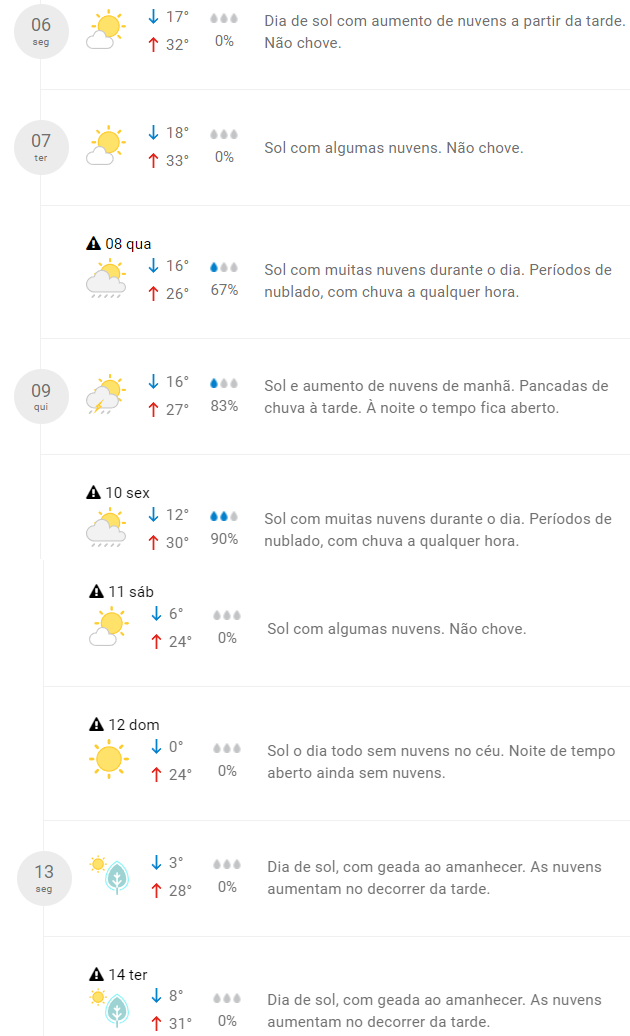Click the rain drops icon above 90%
Image resolution: width=630 pixels, height=1036 pixels.
[224, 517]
